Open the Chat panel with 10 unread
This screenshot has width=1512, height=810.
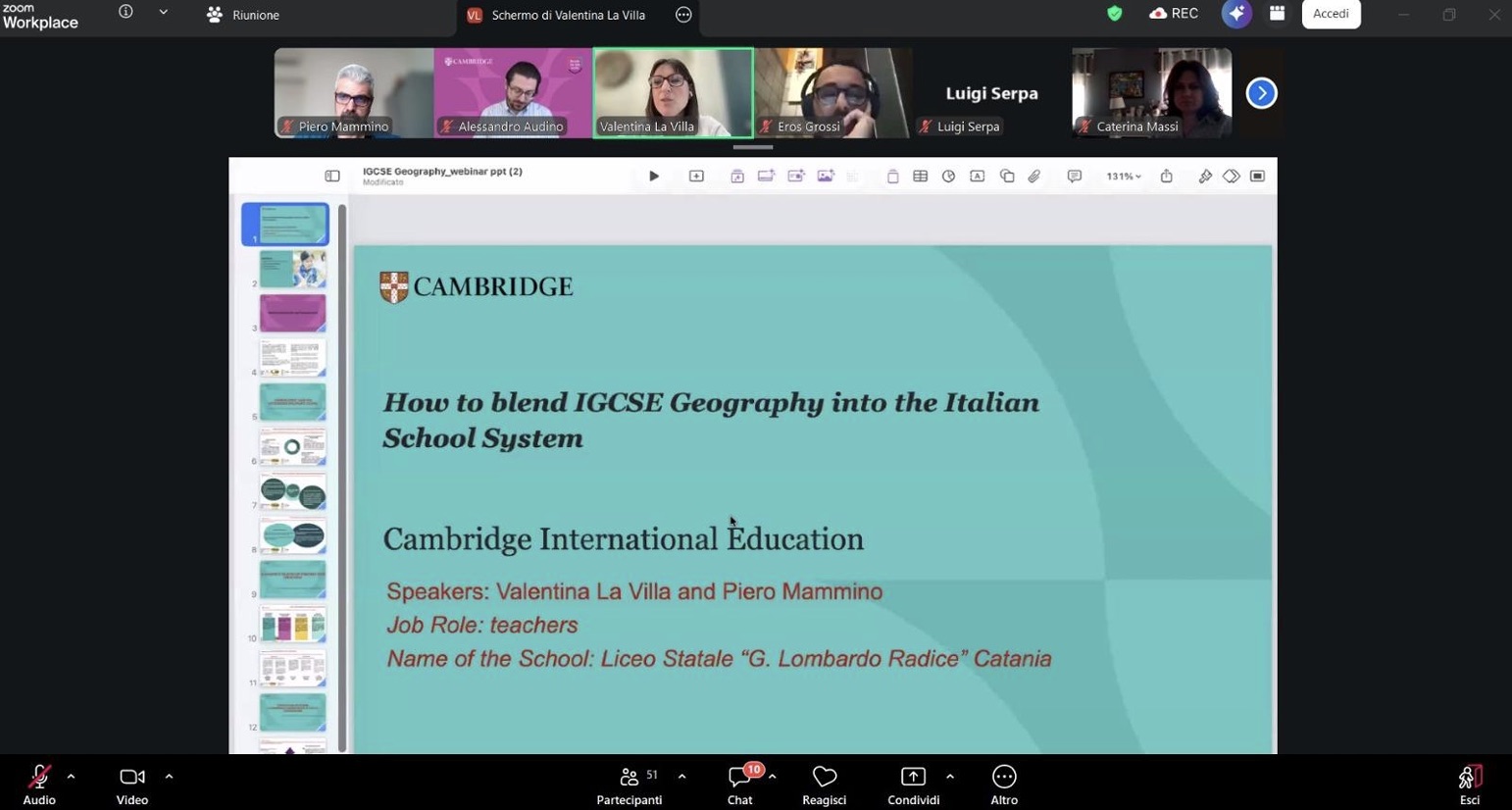740,785
